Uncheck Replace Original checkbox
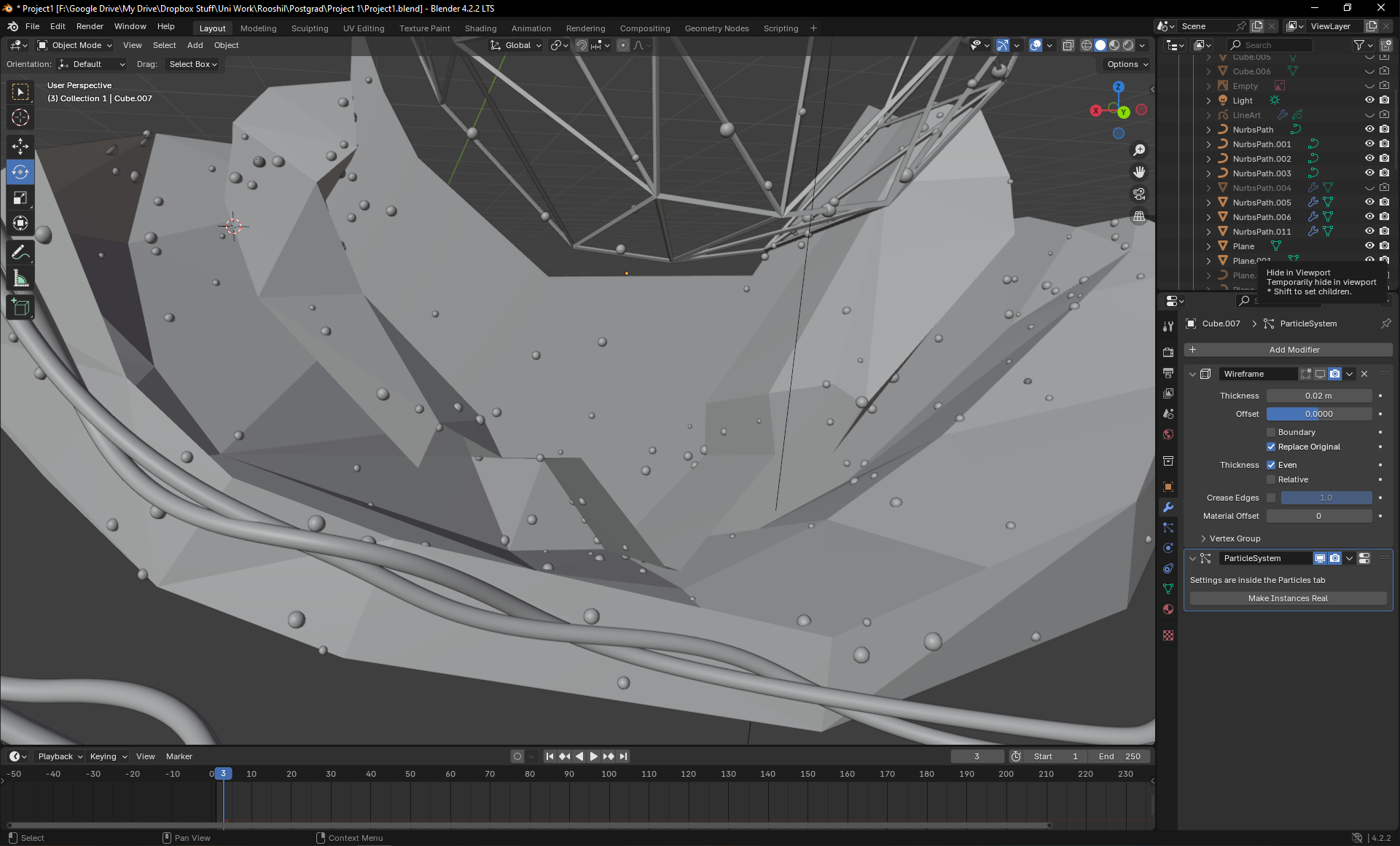The height and width of the screenshot is (846, 1400). click(x=1271, y=447)
